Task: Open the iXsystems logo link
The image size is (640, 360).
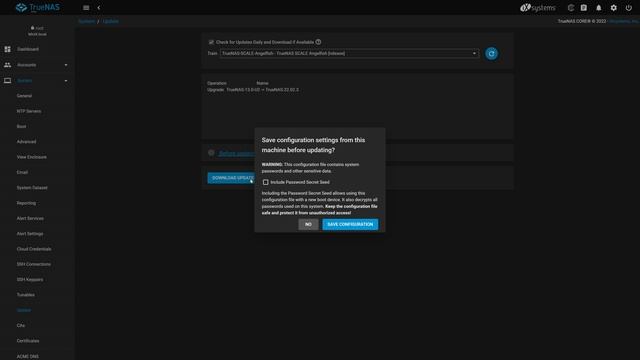Action: point(538,8)
